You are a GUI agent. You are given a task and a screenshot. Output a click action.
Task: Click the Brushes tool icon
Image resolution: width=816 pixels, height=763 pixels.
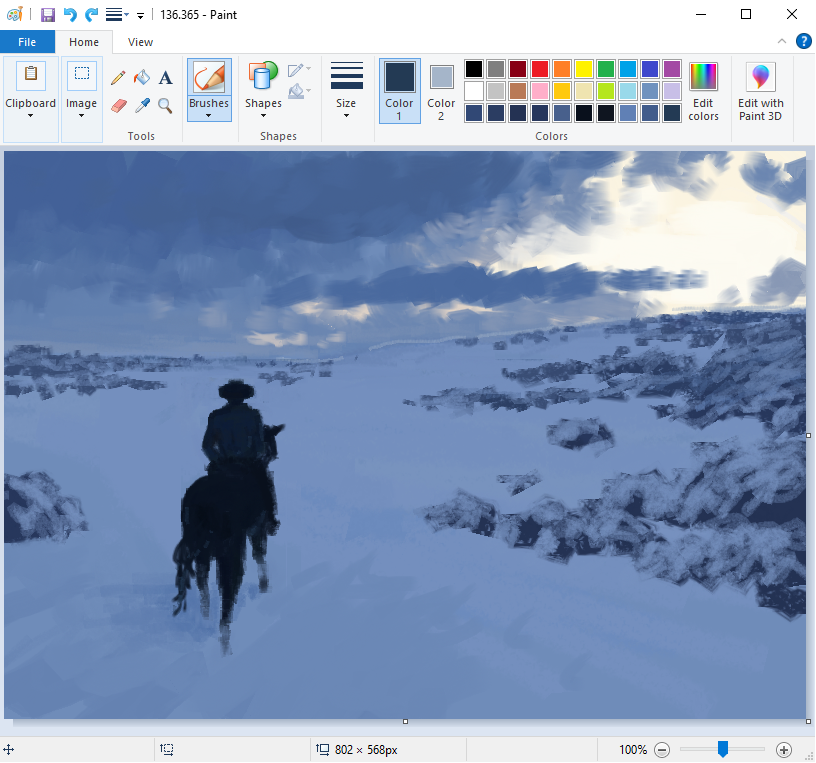coord(209,78)
